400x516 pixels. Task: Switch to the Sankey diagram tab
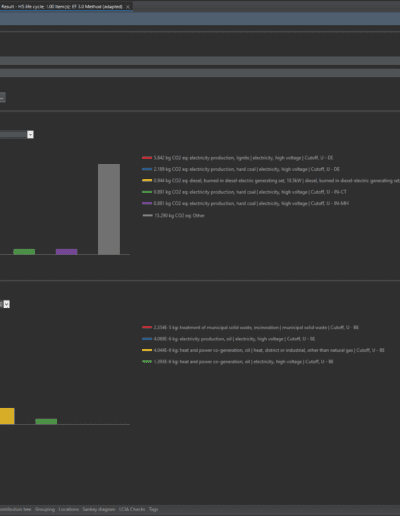tap(99, 509)
